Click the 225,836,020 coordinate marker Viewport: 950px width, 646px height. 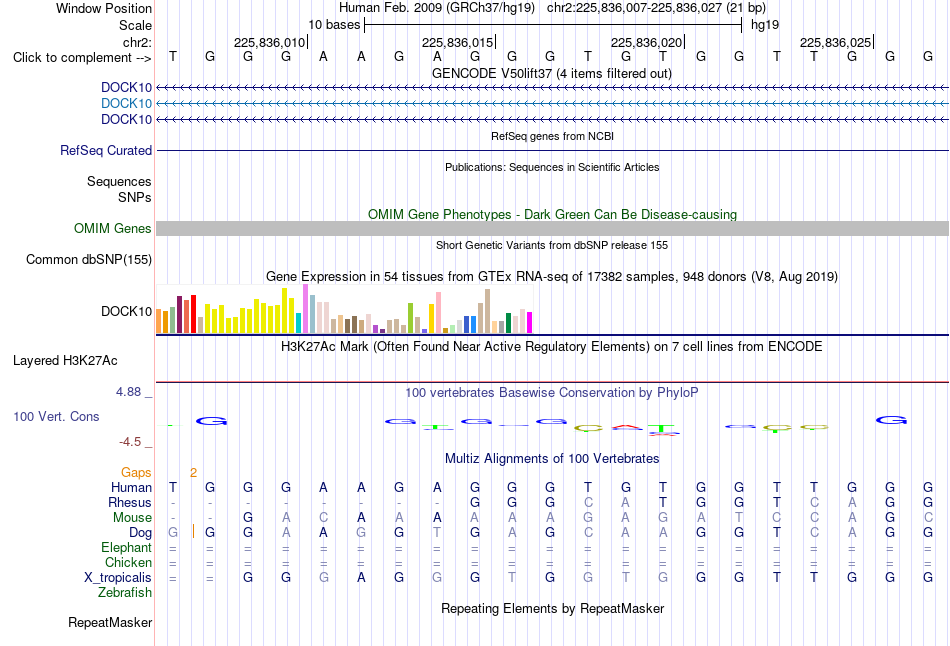coord(646,42)
